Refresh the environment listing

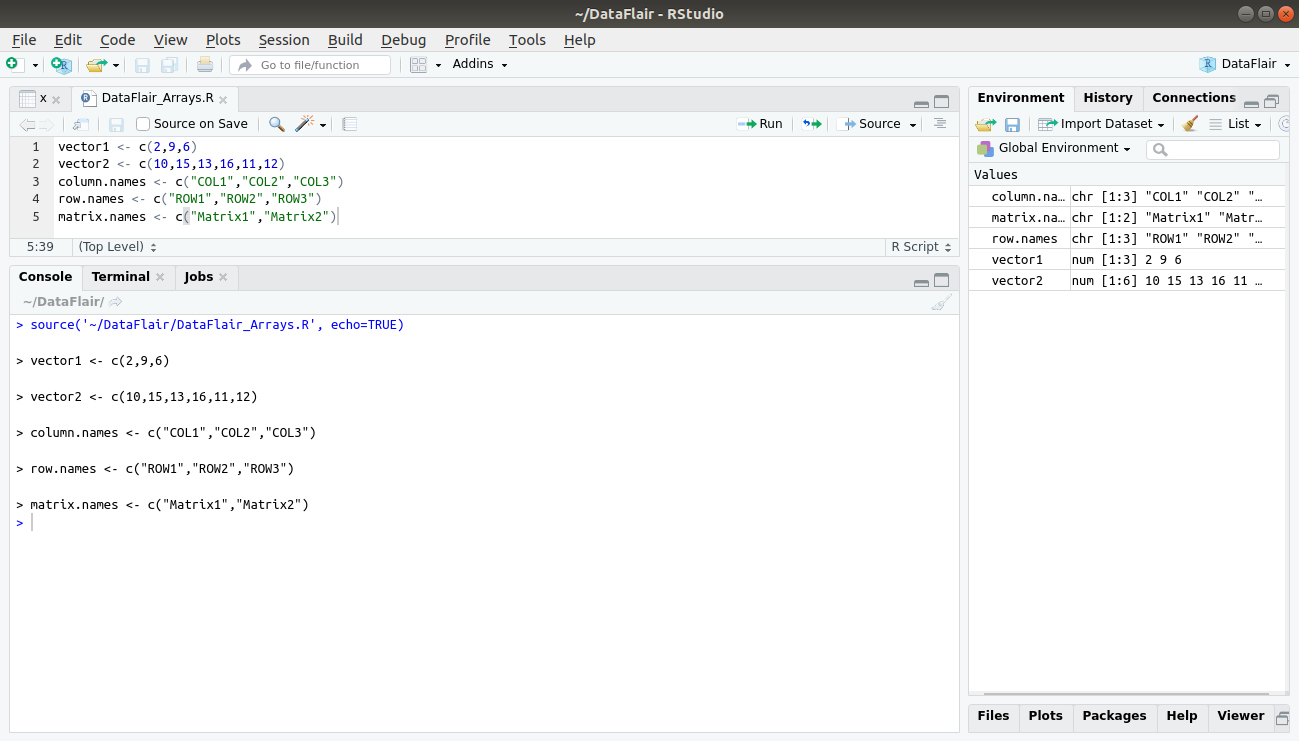click(x=1286, y=124)
